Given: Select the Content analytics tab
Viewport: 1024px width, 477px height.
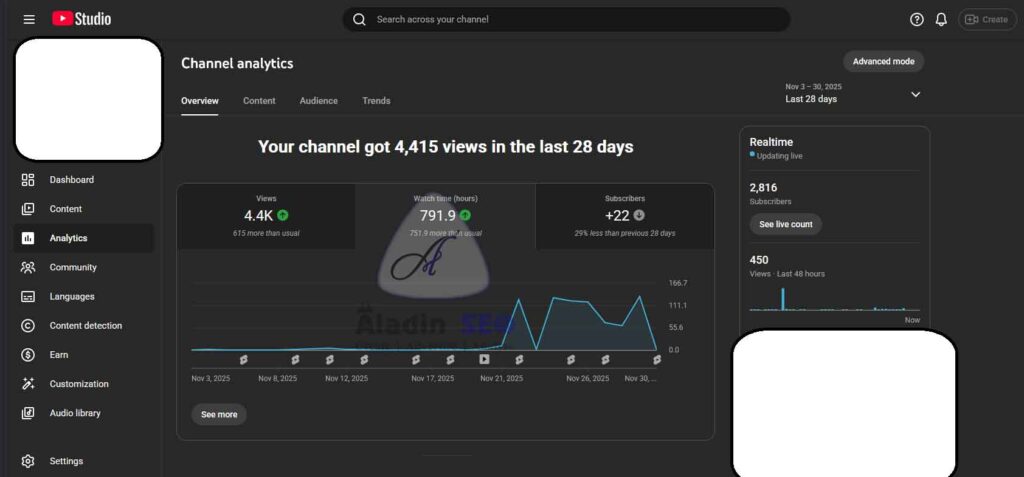Looking at the screenshot, I should 259,101.
